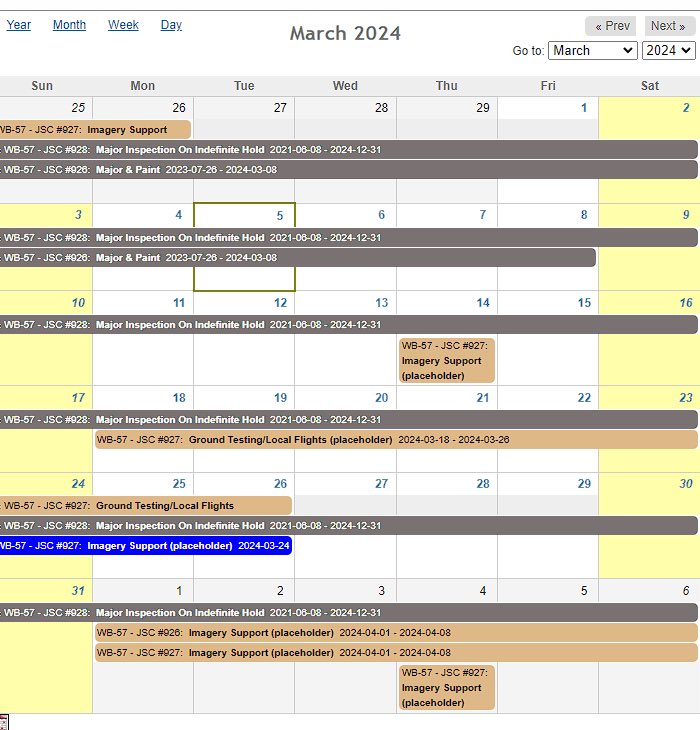Open the Month view link
Screen dimensions: 700x730
point(69,25)
